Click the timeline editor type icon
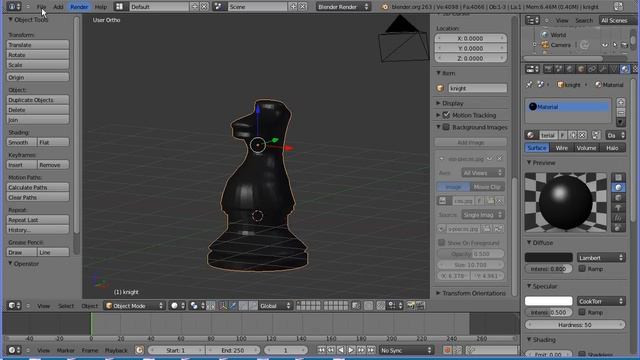 point(14,350)
